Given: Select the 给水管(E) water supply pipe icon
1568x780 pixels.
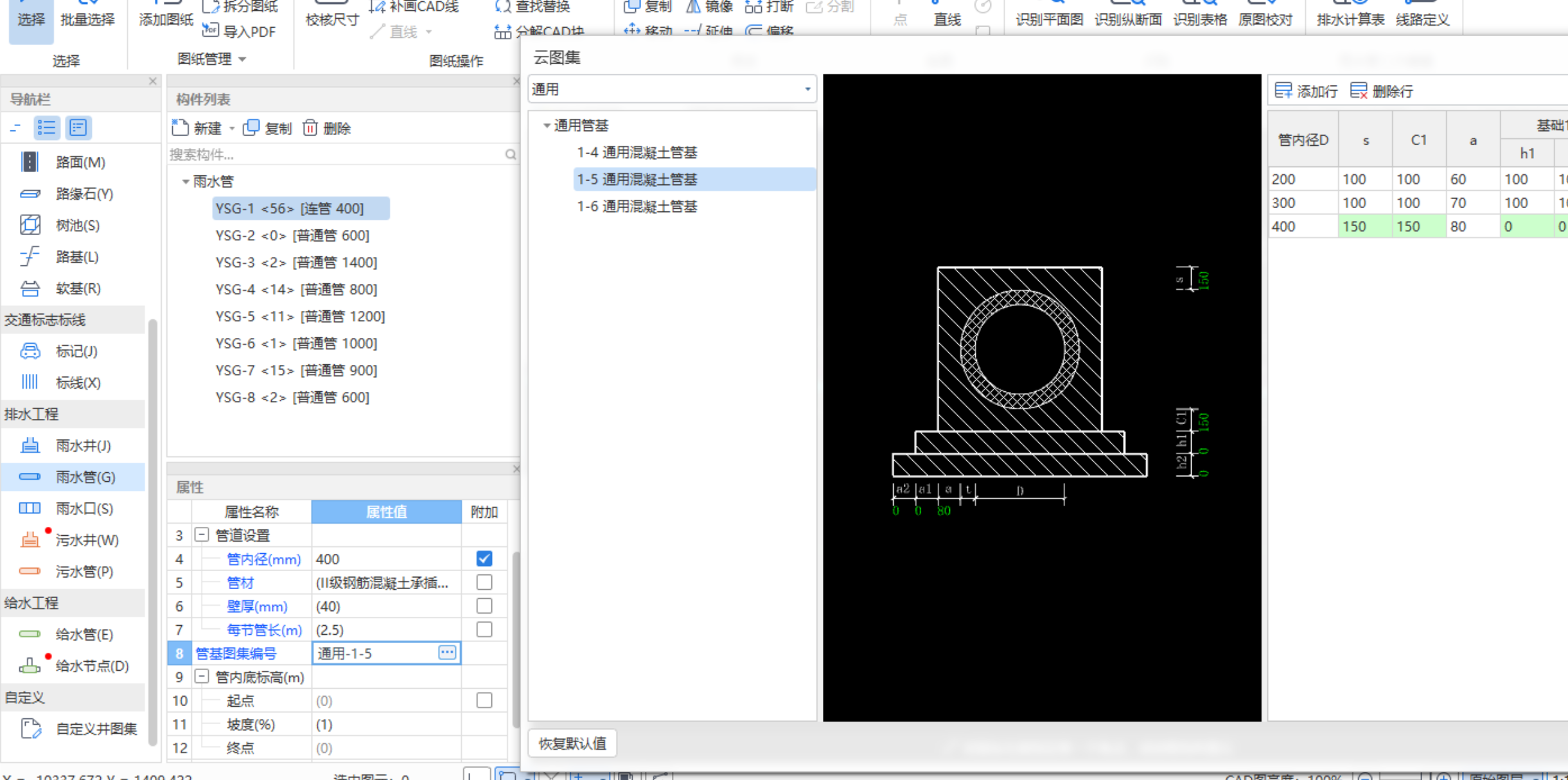Looking at the screenshot, I should coord(30,634).
